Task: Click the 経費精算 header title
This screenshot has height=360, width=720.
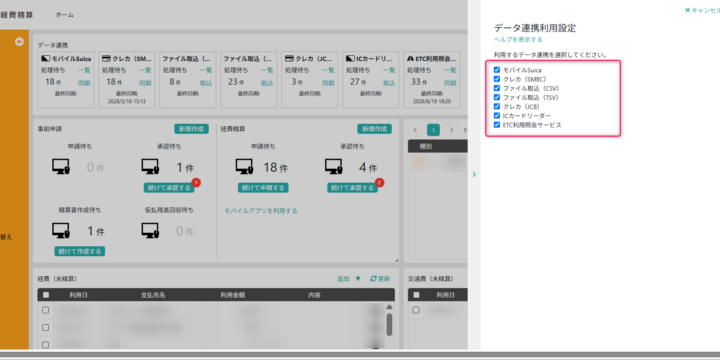Action: coord(17,15)
